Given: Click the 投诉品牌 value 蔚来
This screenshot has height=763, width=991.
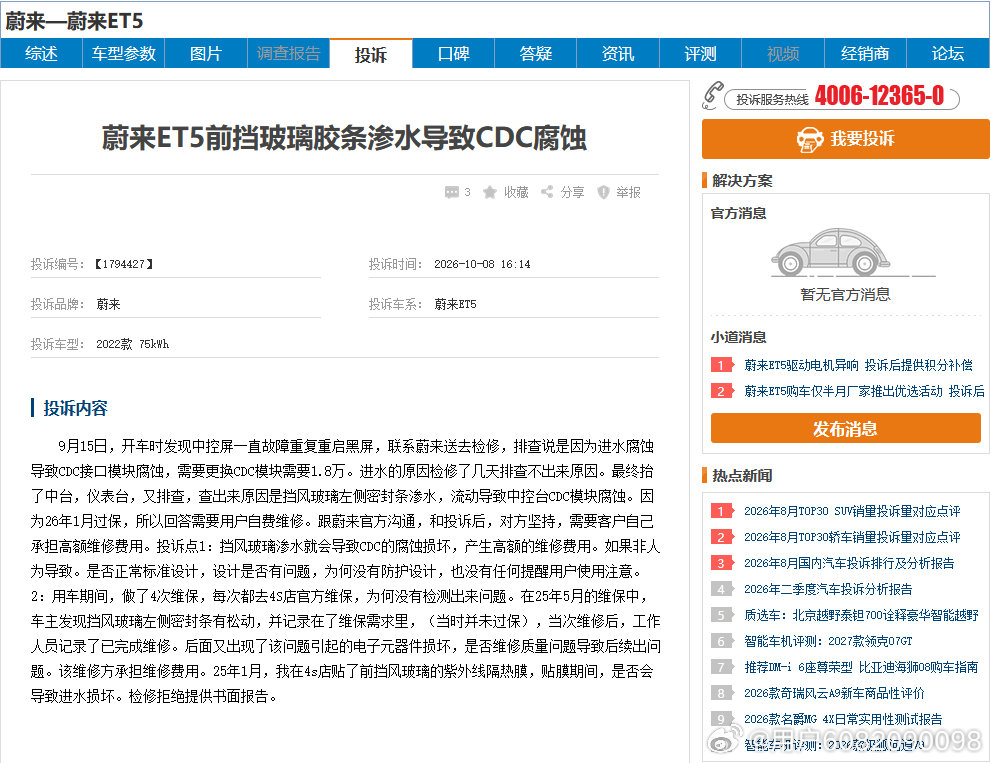Looking at the screenshot, I should coord(108,304).
